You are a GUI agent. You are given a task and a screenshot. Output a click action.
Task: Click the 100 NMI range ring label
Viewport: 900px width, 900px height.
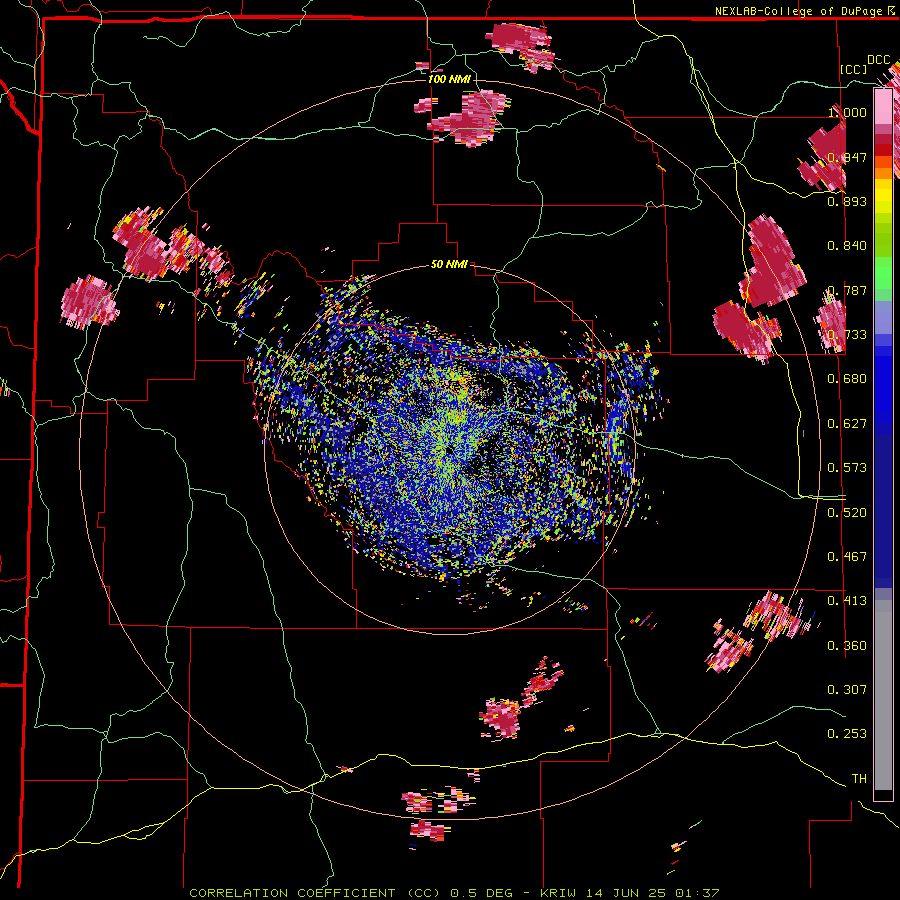tap(449, 79)
